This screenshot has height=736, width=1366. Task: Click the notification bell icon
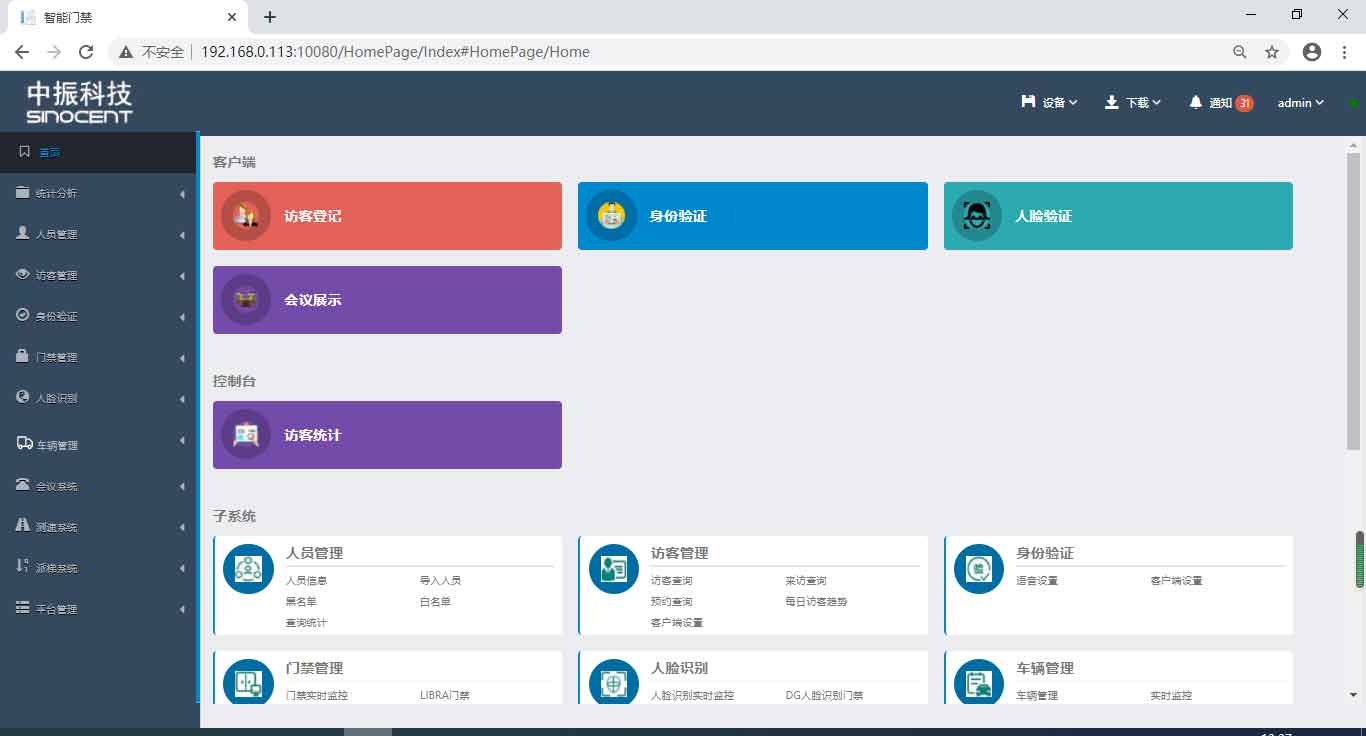click(x=1195, y=102)
